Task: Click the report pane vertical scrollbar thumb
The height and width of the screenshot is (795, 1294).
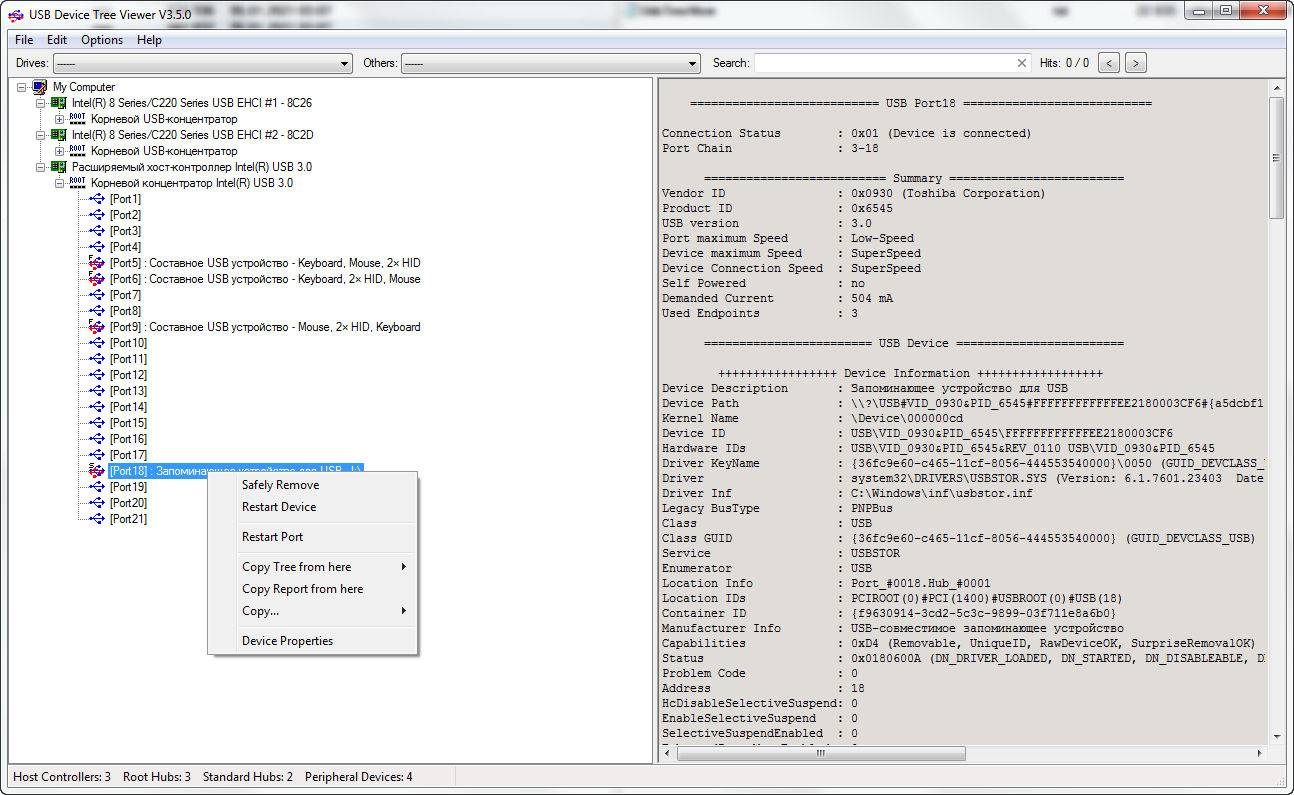Action: (x=1276, y=156)
